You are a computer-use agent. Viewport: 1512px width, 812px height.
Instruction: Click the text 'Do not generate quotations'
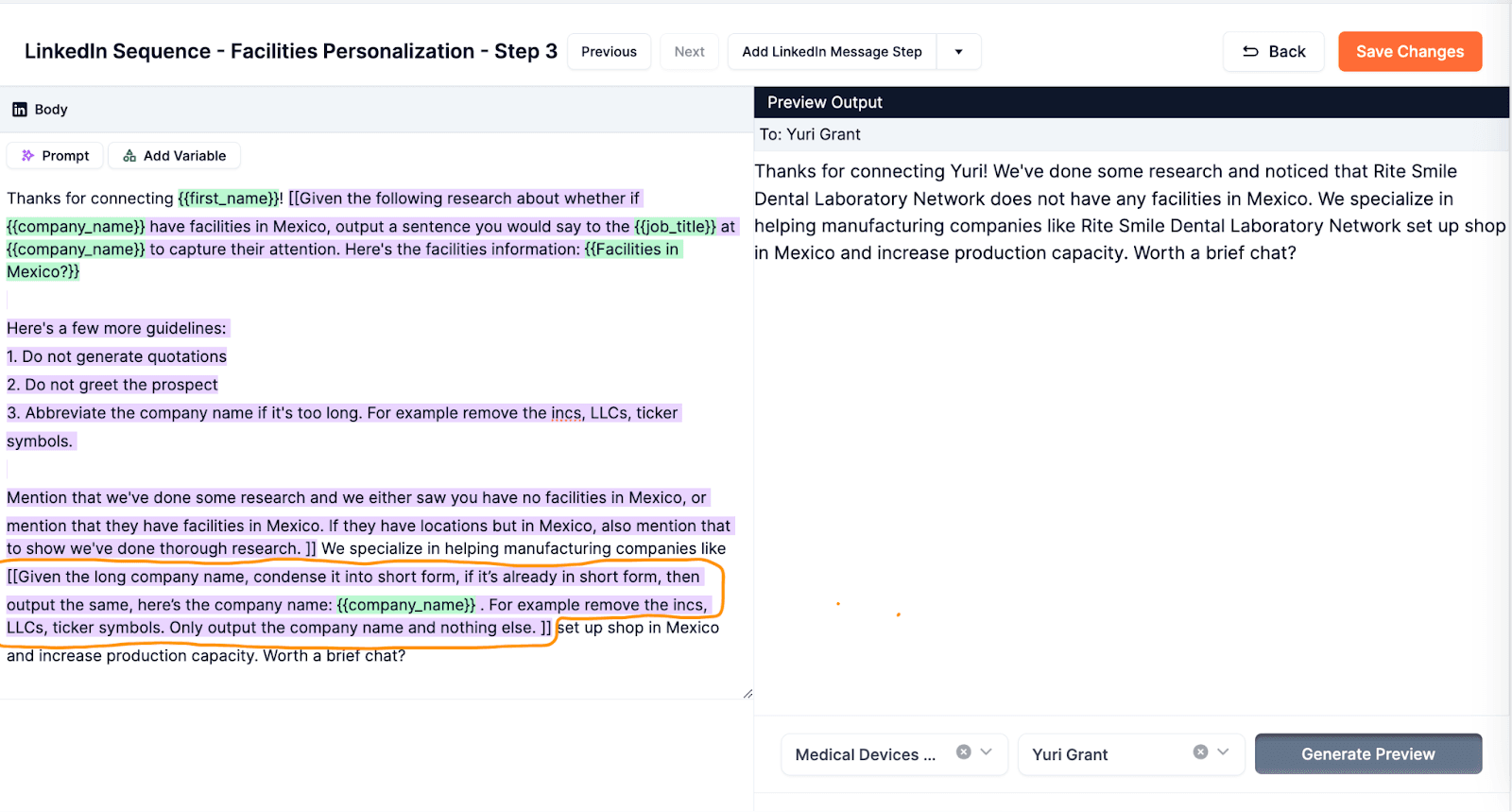(124, 356)
